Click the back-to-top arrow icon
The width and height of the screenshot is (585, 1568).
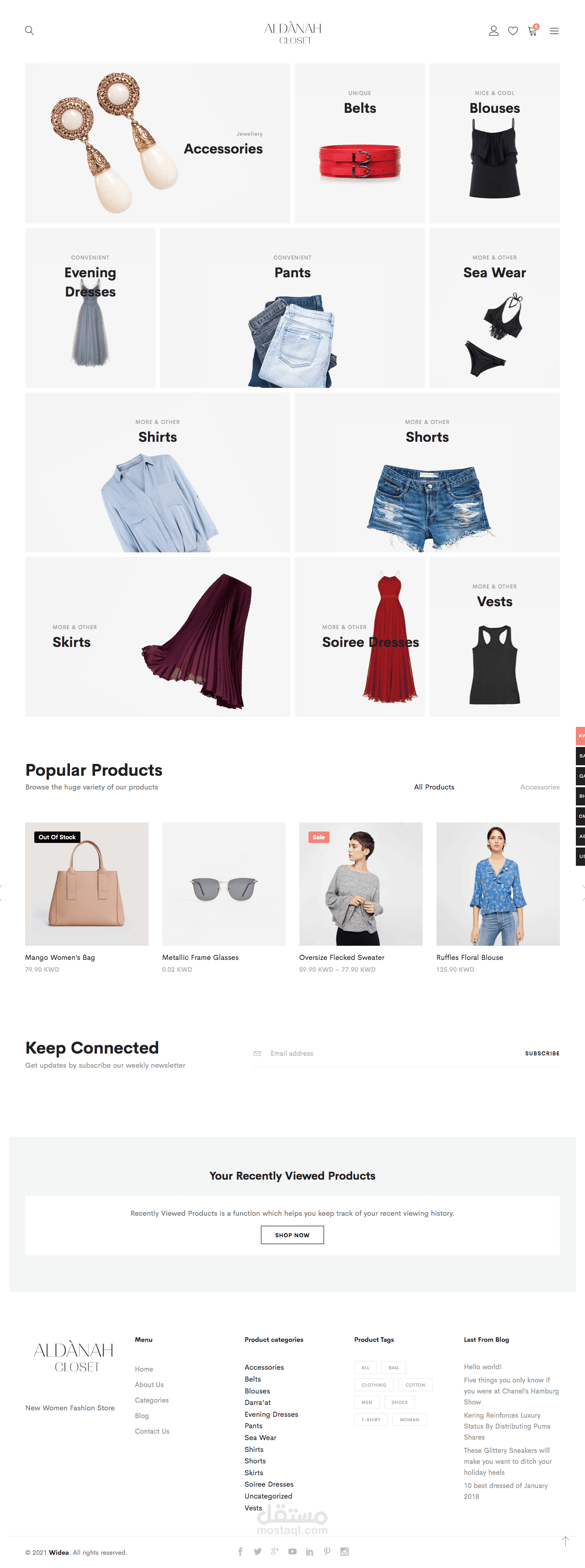click(x=565, y=1541)
